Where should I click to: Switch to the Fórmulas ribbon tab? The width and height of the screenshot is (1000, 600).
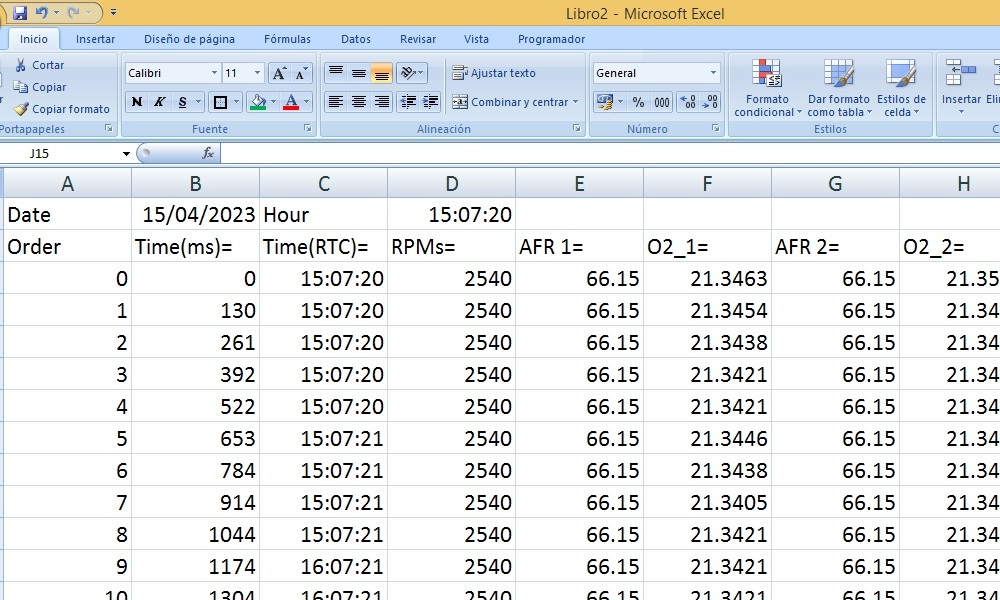point(287,39)
